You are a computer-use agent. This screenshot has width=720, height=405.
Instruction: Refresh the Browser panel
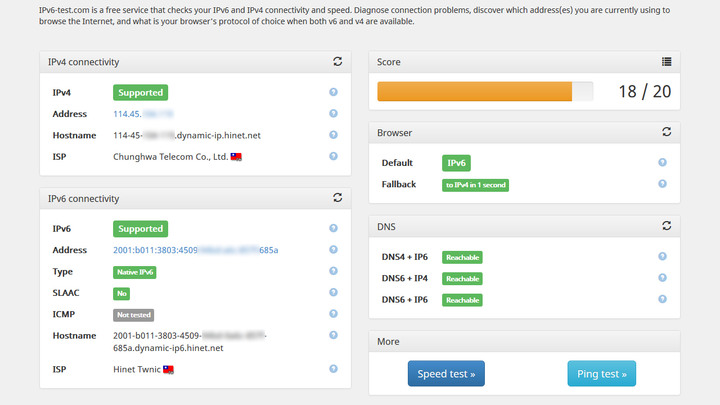667,132
